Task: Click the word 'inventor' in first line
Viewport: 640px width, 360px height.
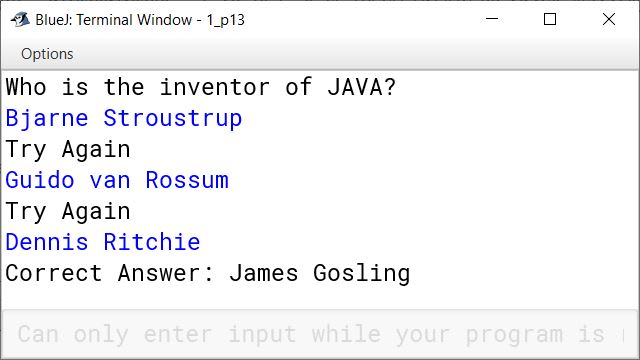Action: pos(215,87)
